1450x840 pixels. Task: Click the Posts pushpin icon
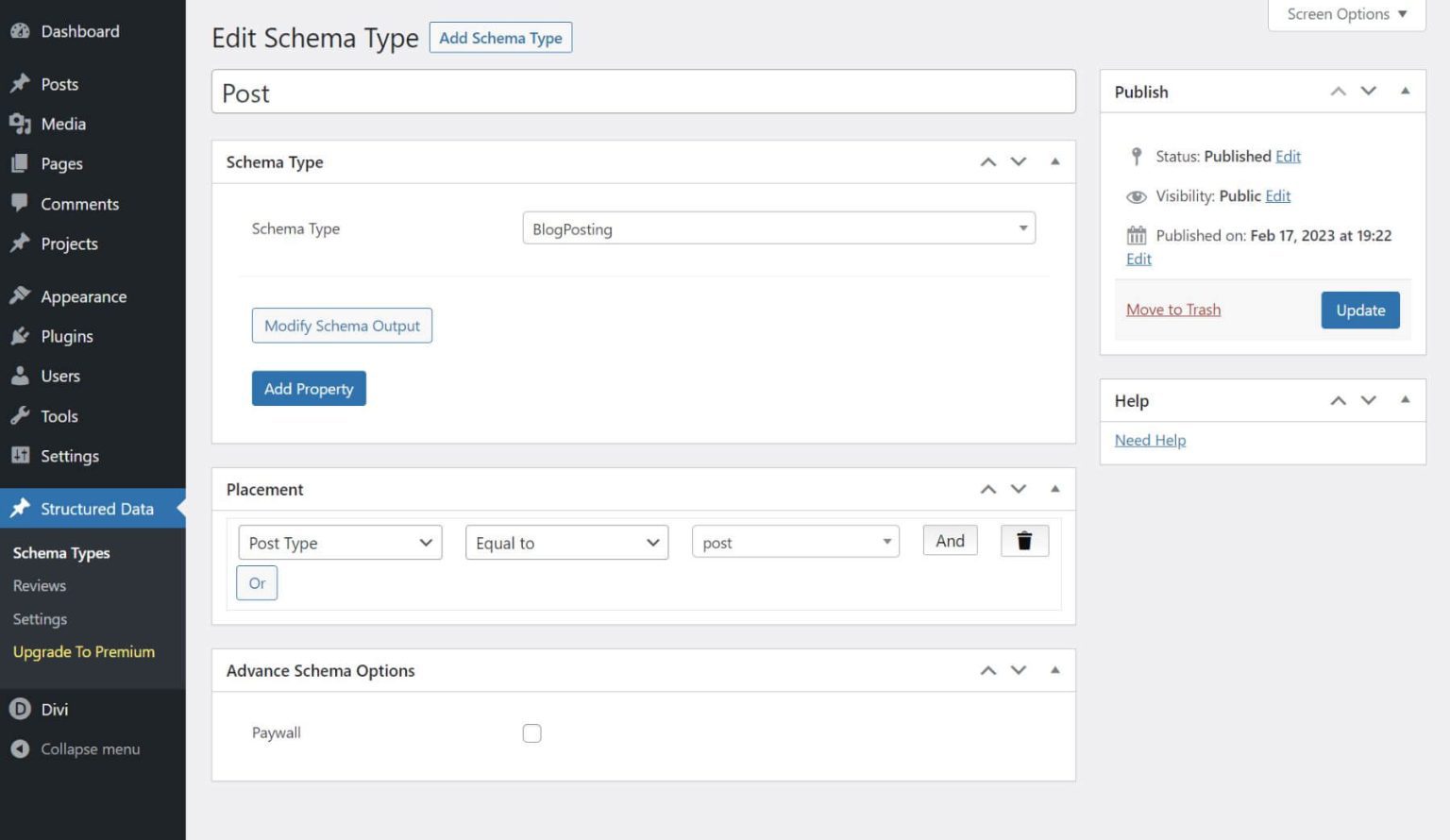pos(19,83)
